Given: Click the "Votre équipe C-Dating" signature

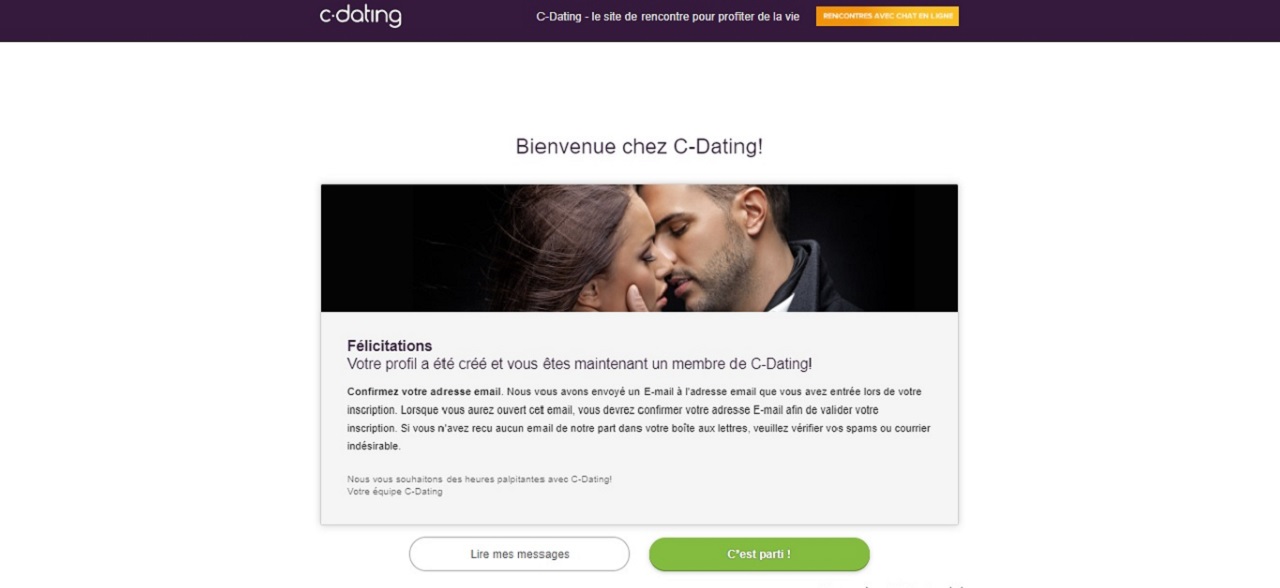Looking at the screenshot, I should click(394, 492).
